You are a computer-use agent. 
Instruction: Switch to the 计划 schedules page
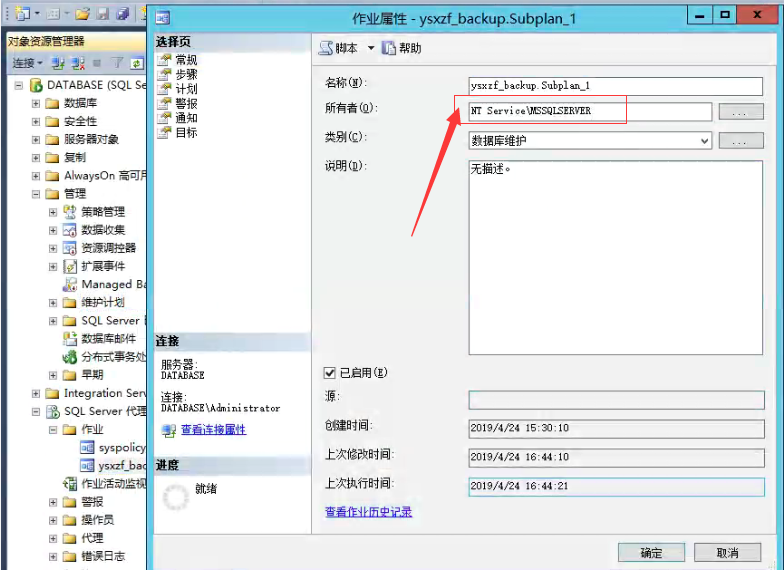click(x=186, y=89)
